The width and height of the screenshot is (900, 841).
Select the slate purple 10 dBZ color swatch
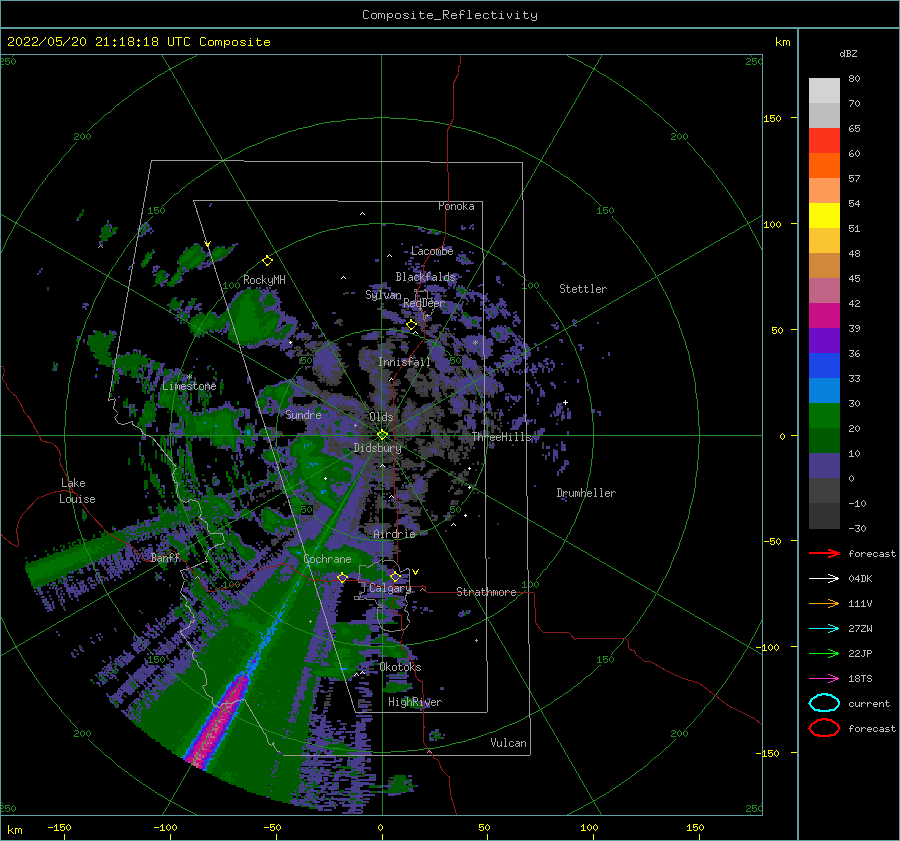point(824,465)
